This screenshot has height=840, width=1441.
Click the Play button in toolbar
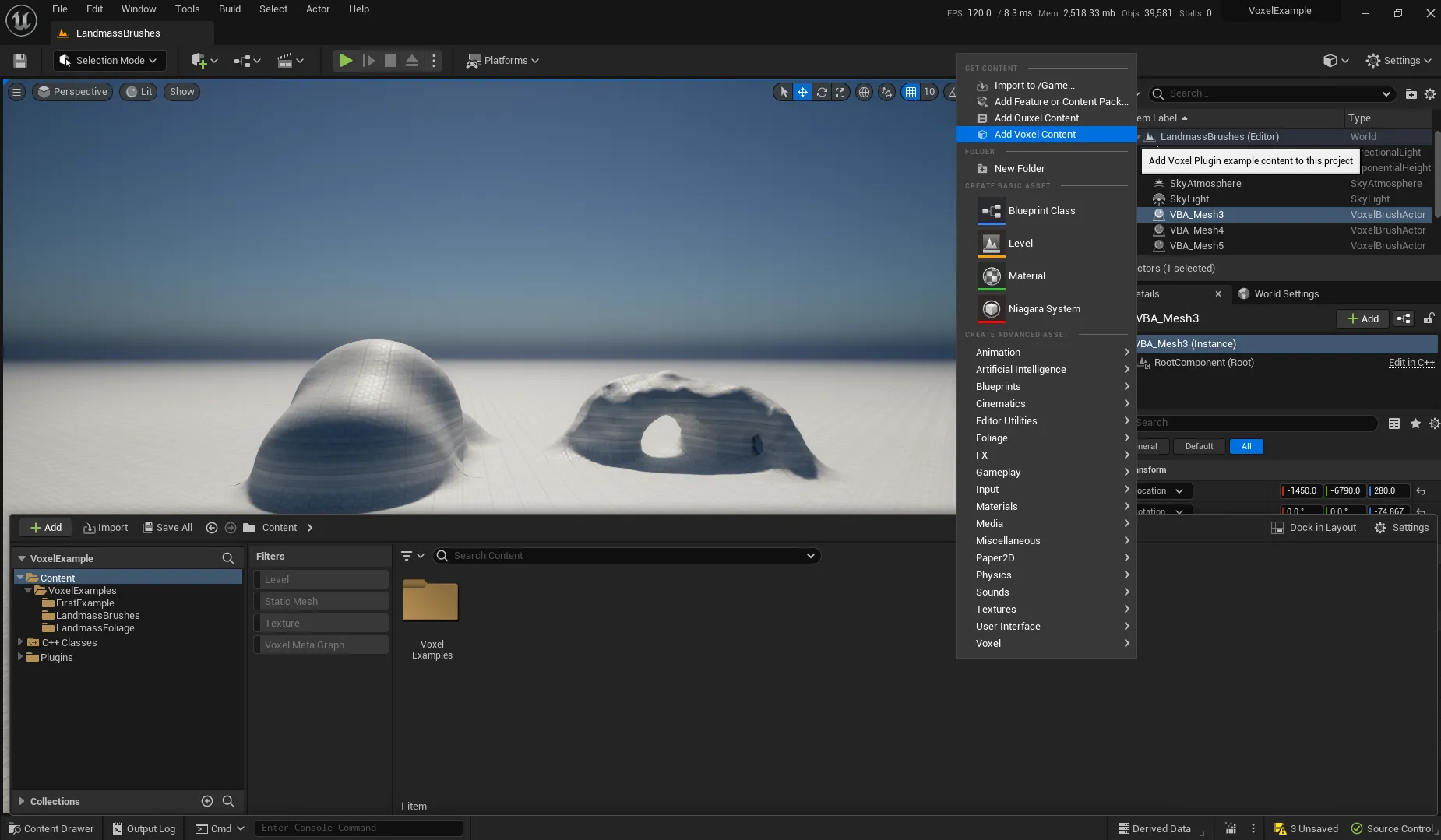pyautogui.click(x=346, y=61)
